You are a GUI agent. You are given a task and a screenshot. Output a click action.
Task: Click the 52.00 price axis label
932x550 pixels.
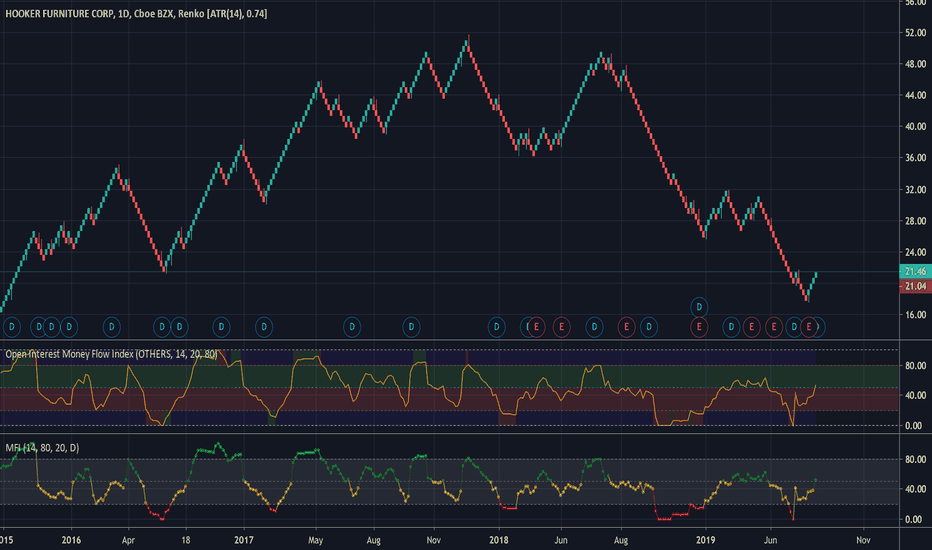click(915, 33)
